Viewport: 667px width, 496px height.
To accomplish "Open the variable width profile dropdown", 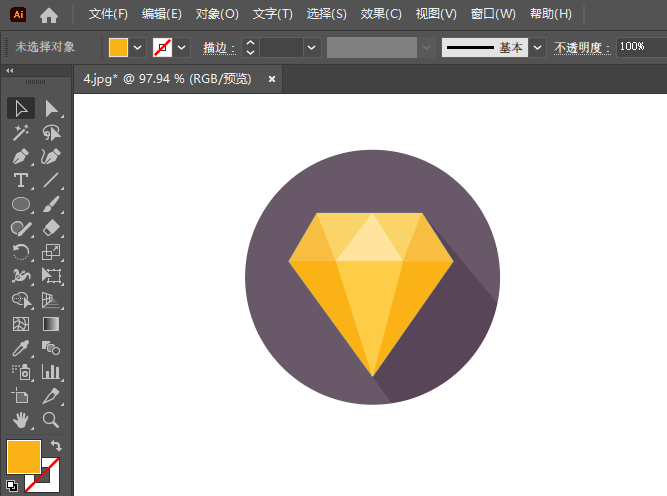I will 426,47.
